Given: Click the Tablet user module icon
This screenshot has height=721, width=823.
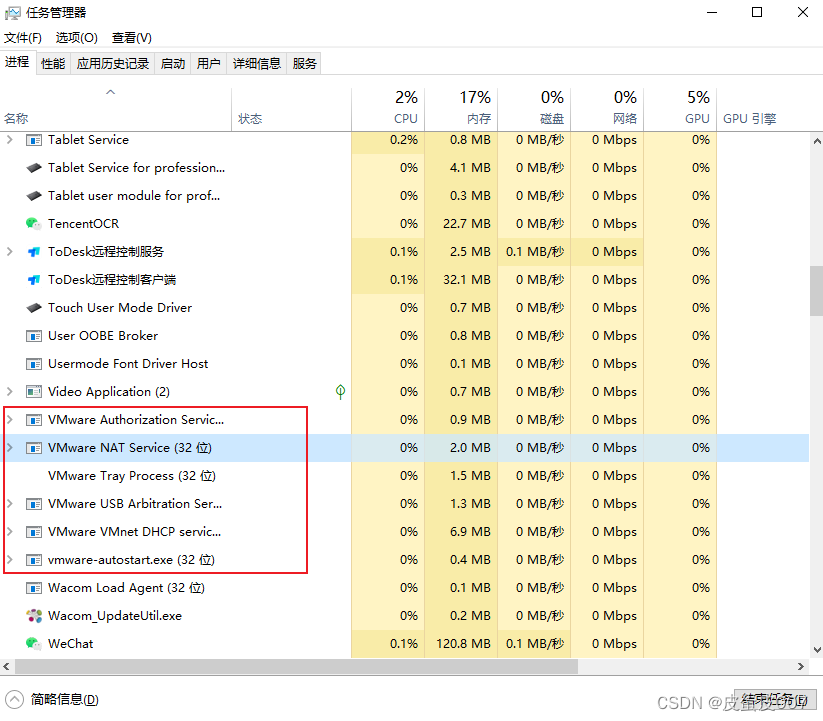Looking at the screenshot, I should [34, 196].
